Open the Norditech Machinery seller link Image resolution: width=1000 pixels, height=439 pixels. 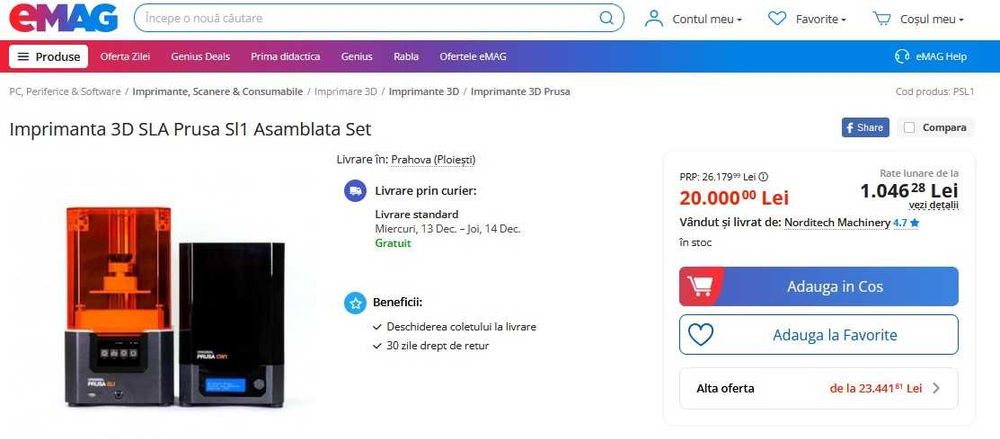(837, 223)
